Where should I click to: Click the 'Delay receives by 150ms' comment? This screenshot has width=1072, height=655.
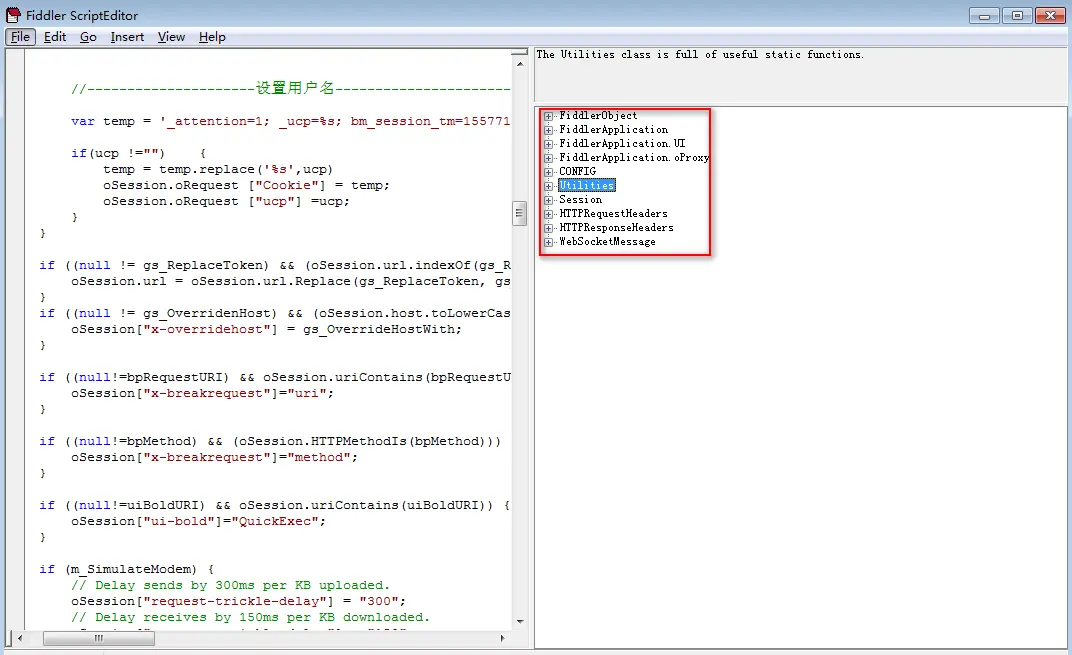tap(250, 617)
